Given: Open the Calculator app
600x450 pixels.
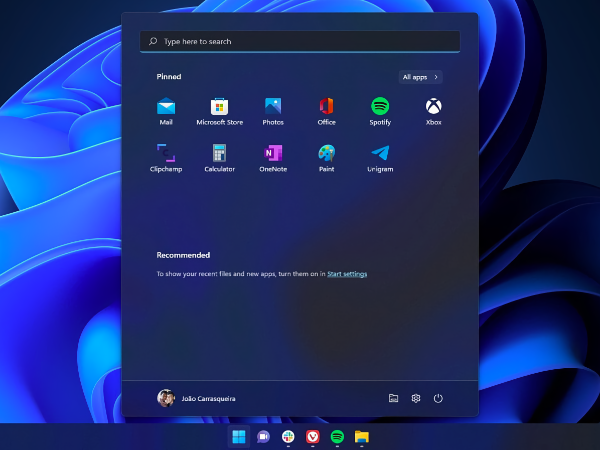Looking at the screenshot, I should [219, 158].
